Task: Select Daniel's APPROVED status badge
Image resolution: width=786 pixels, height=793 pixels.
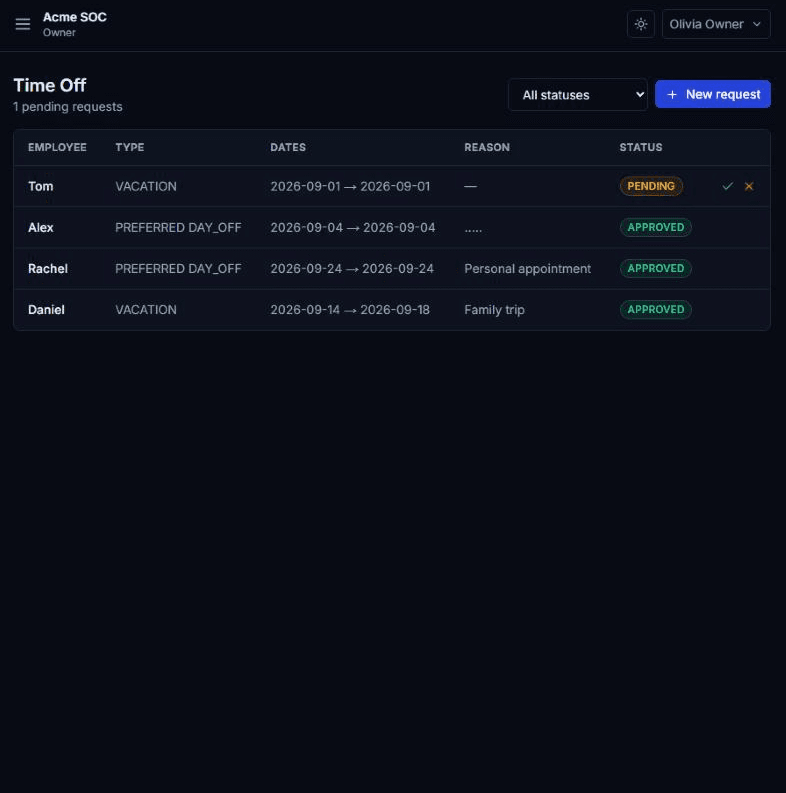Action: (656, 310)
